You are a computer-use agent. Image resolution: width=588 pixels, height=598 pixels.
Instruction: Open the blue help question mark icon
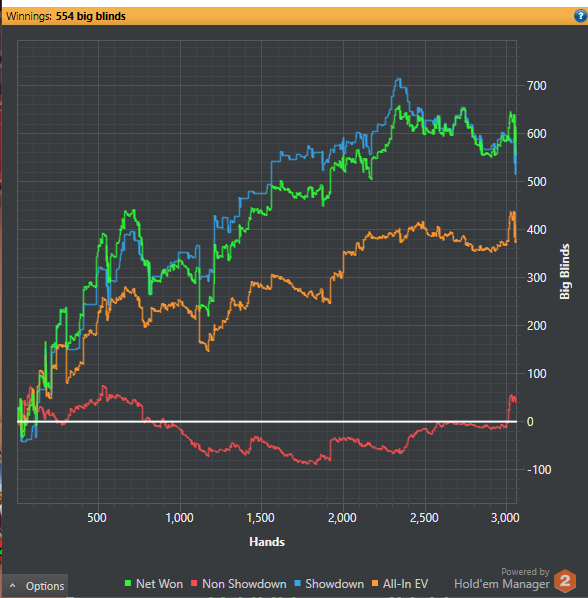pyautogui.click(x=580, y=16)
